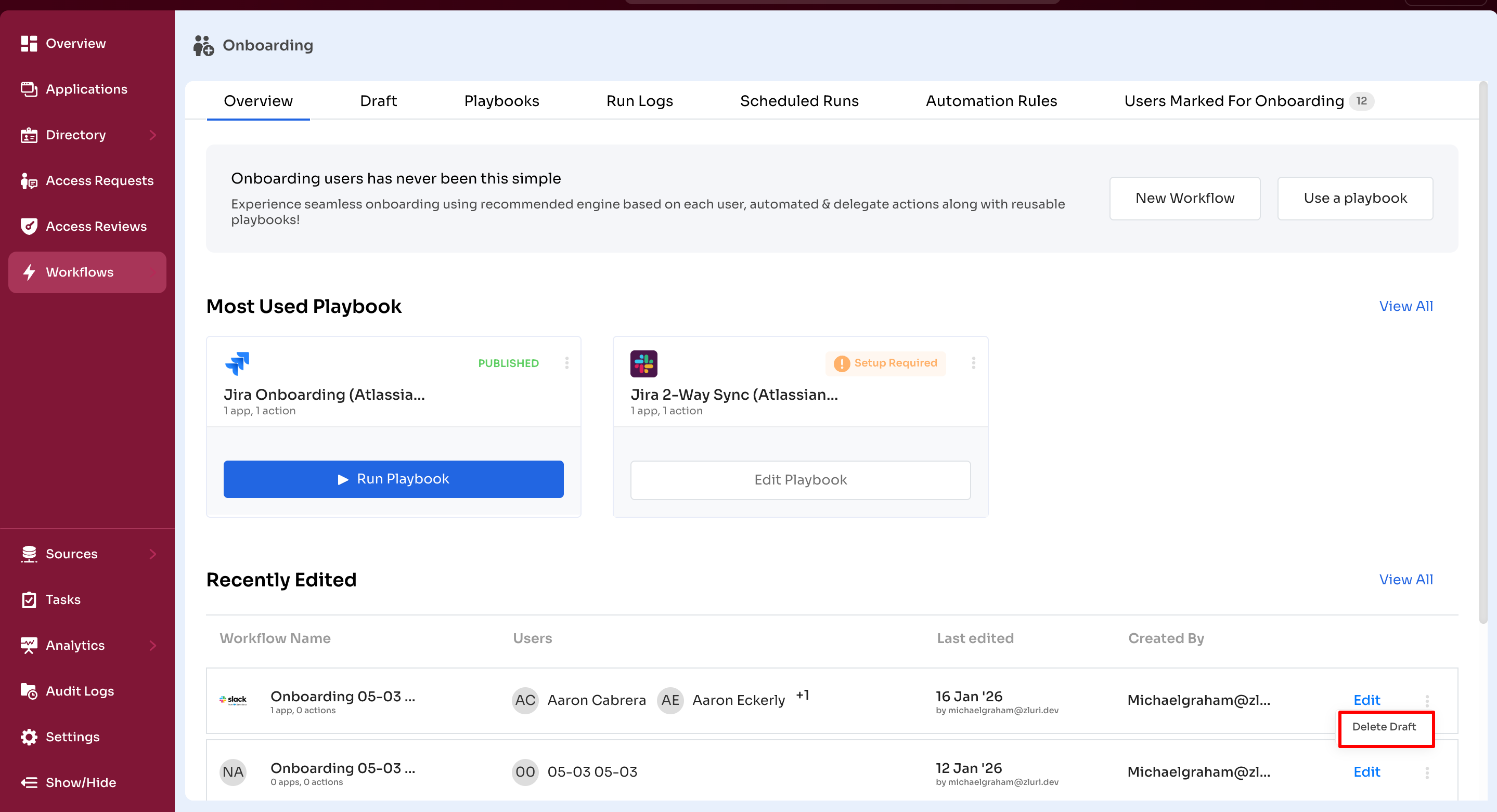Click View All next to Recently Edited

tap(1405, 579)
